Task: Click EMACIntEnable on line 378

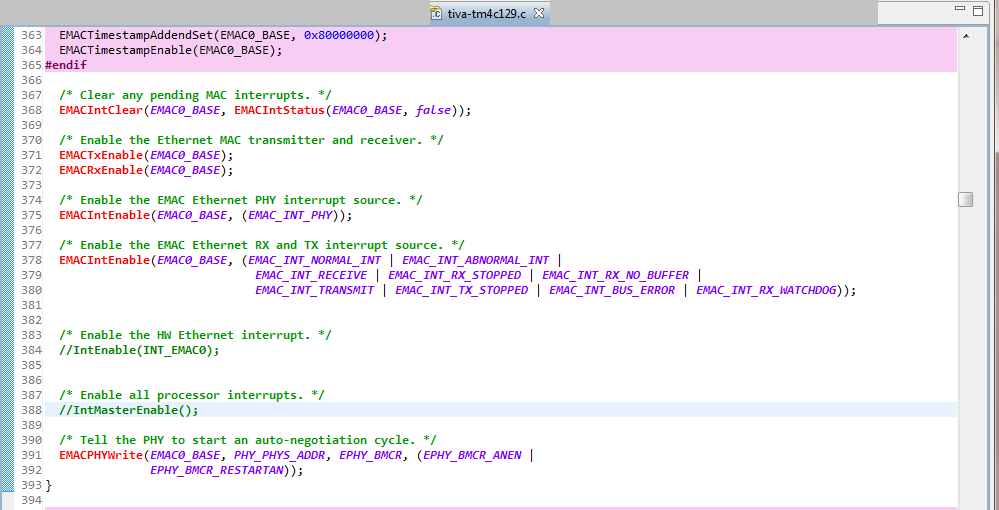Action: (104, 260)
